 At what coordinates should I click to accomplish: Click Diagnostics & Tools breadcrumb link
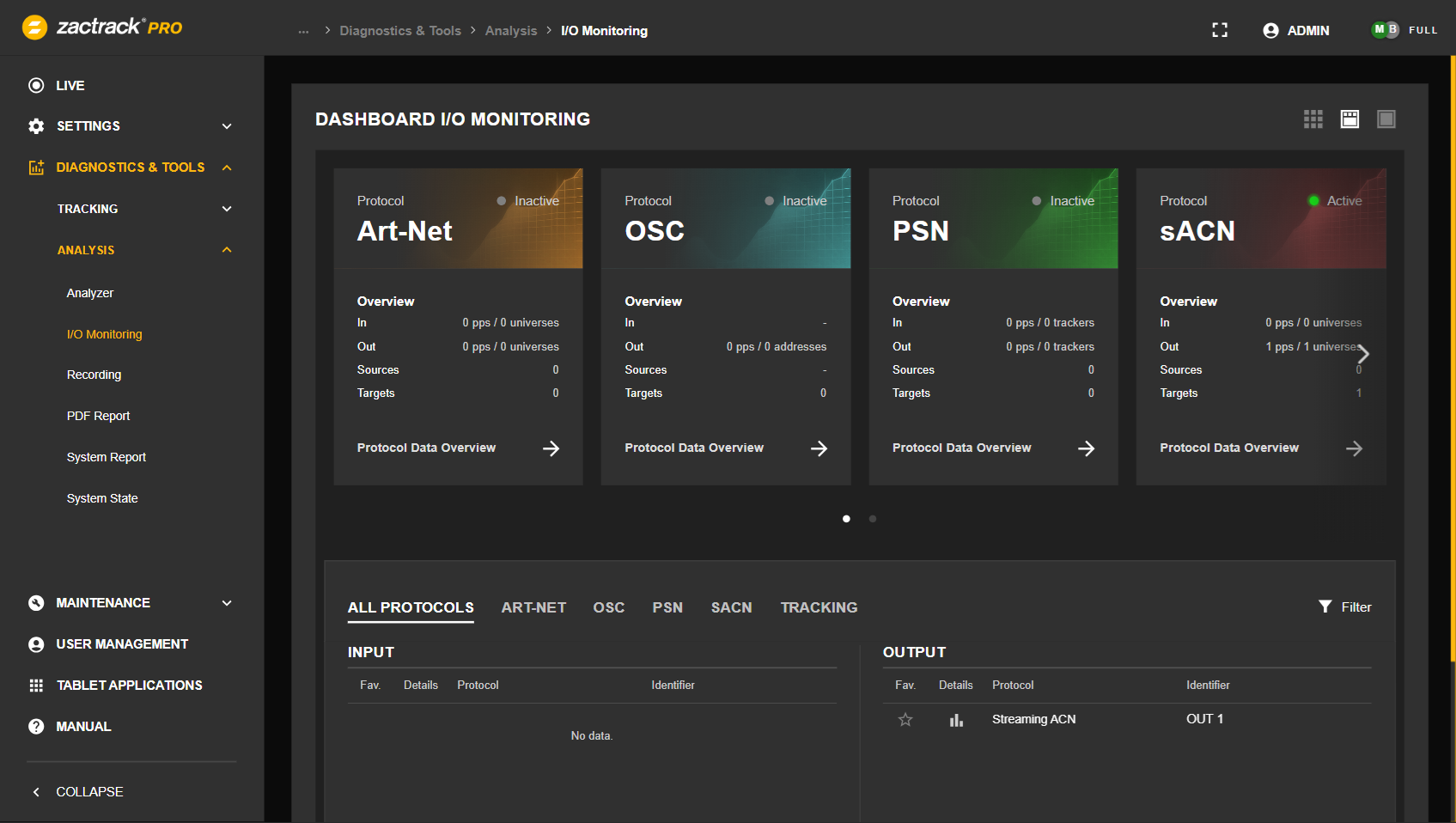click(400, 31)
